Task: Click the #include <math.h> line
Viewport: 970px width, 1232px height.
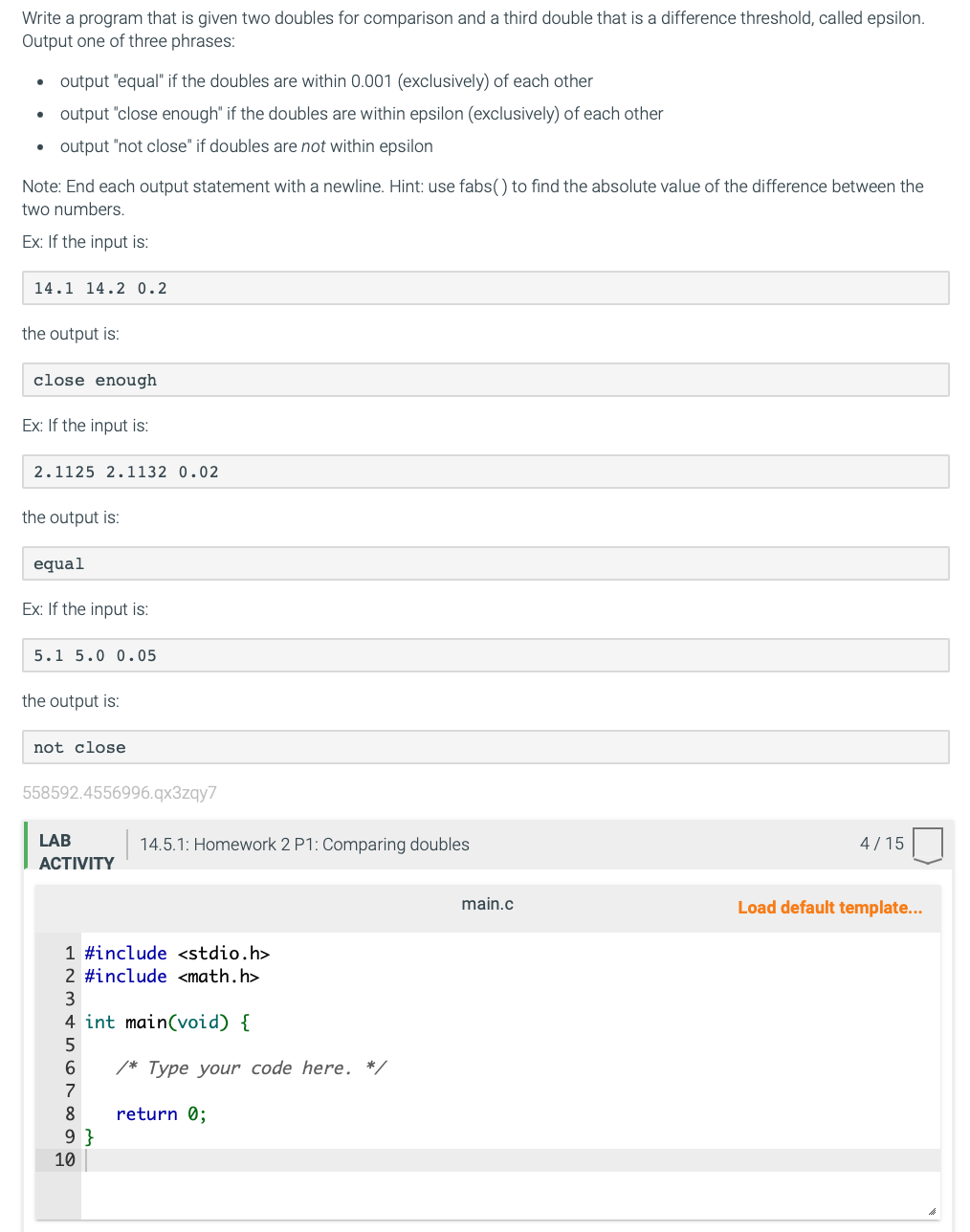Action: pos(170,976)
